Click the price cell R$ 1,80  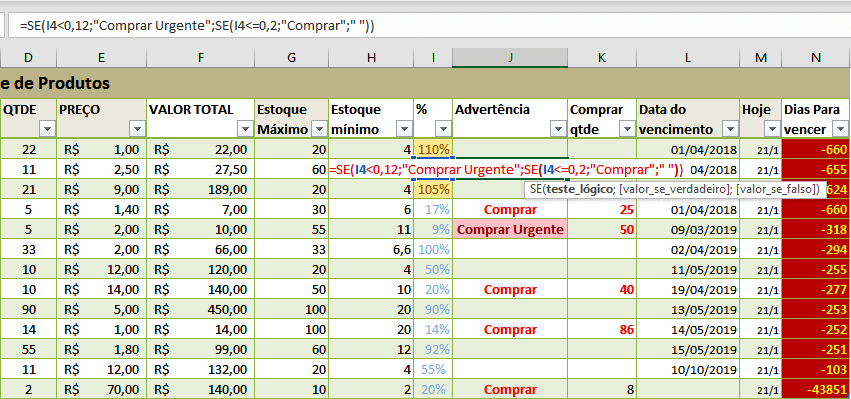(101, 350)
